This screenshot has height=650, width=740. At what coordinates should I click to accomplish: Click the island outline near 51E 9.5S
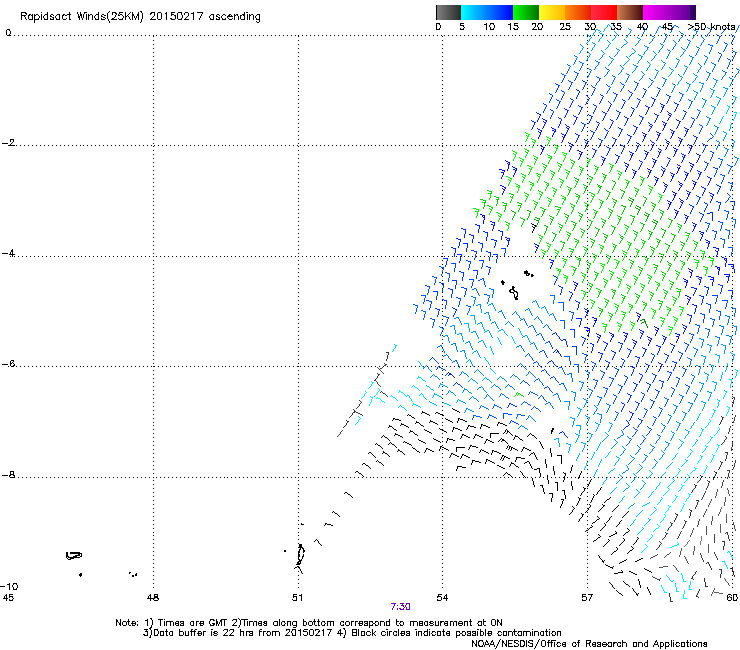300,555
